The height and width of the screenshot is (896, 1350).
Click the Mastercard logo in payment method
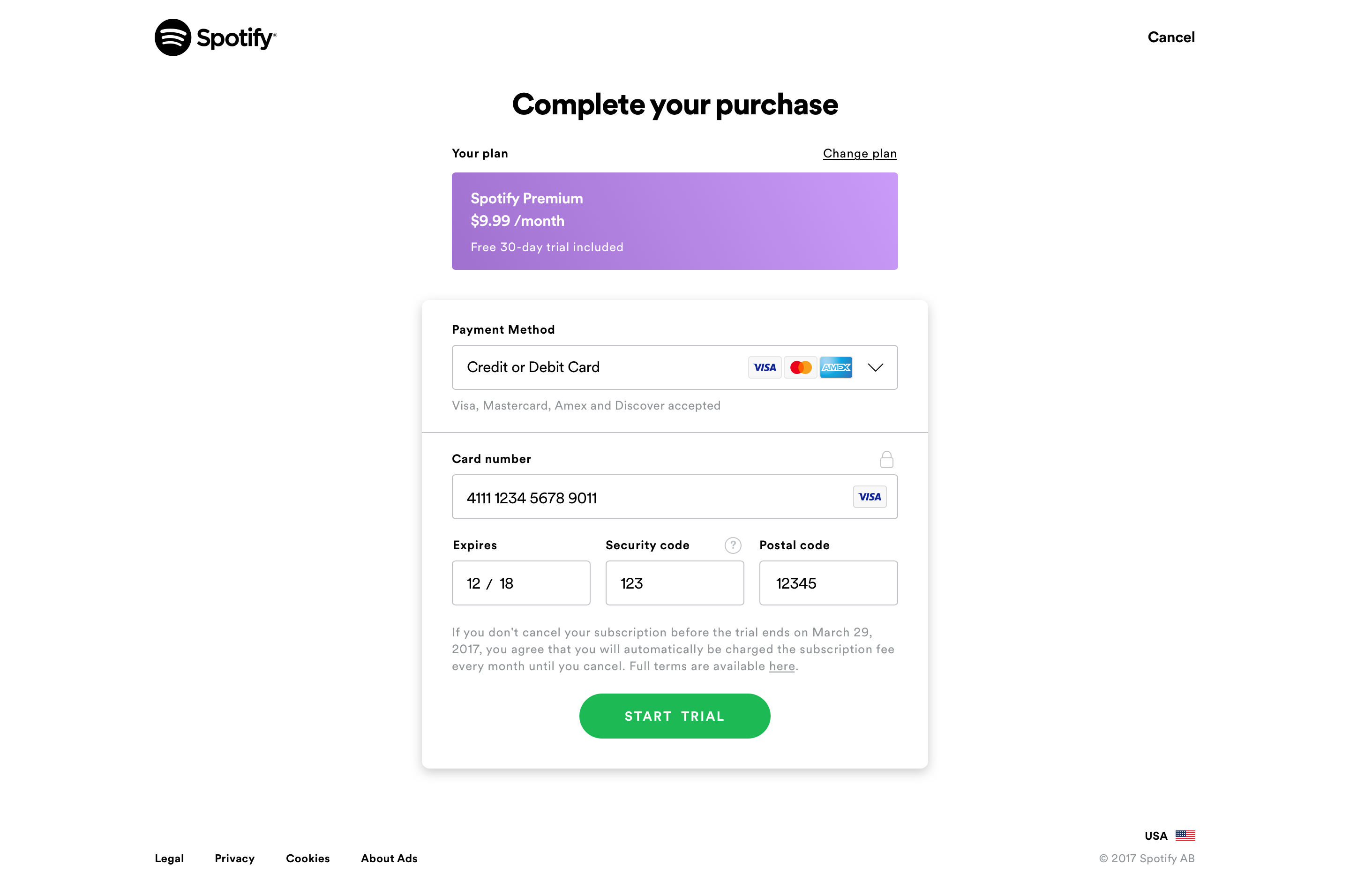[800, 367]
